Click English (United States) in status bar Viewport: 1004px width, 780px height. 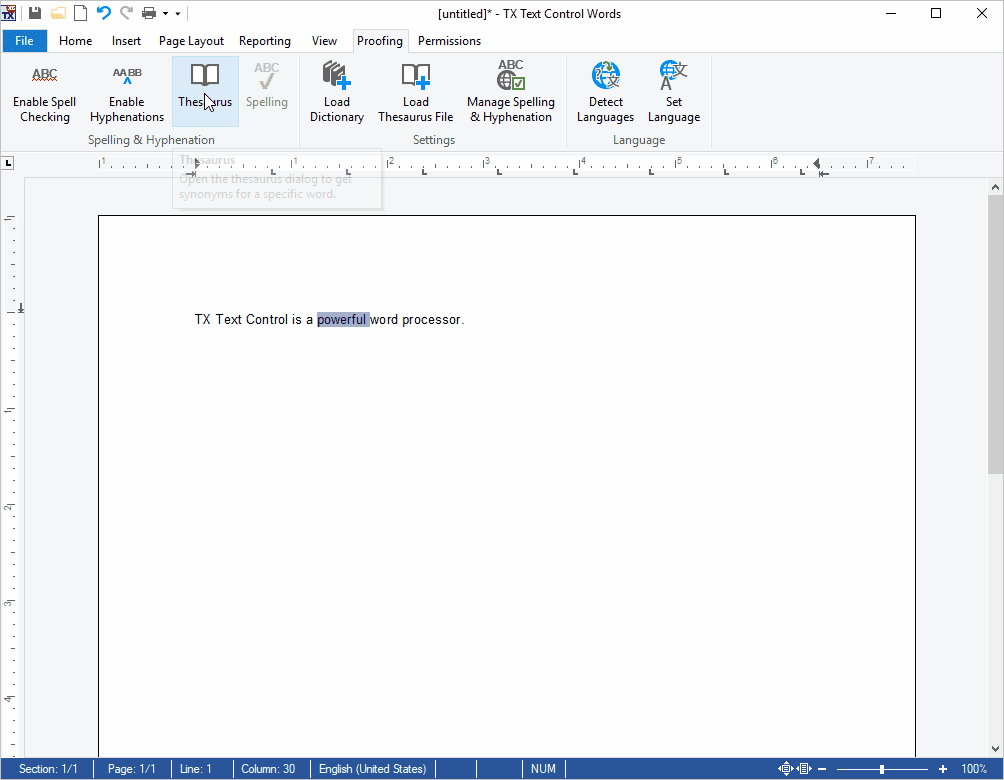tap(372, 769)
